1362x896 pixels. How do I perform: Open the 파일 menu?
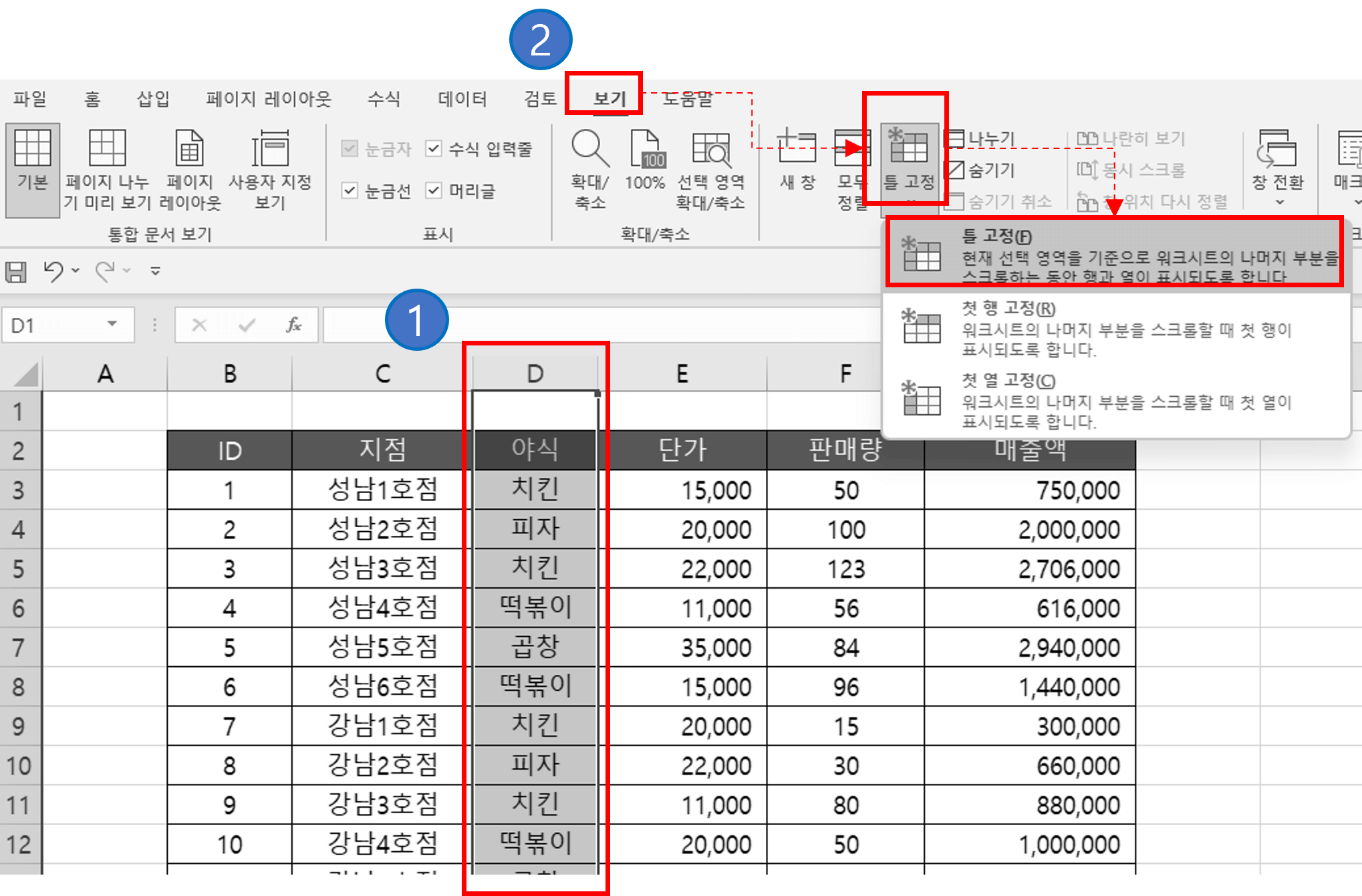click(30, 98)
